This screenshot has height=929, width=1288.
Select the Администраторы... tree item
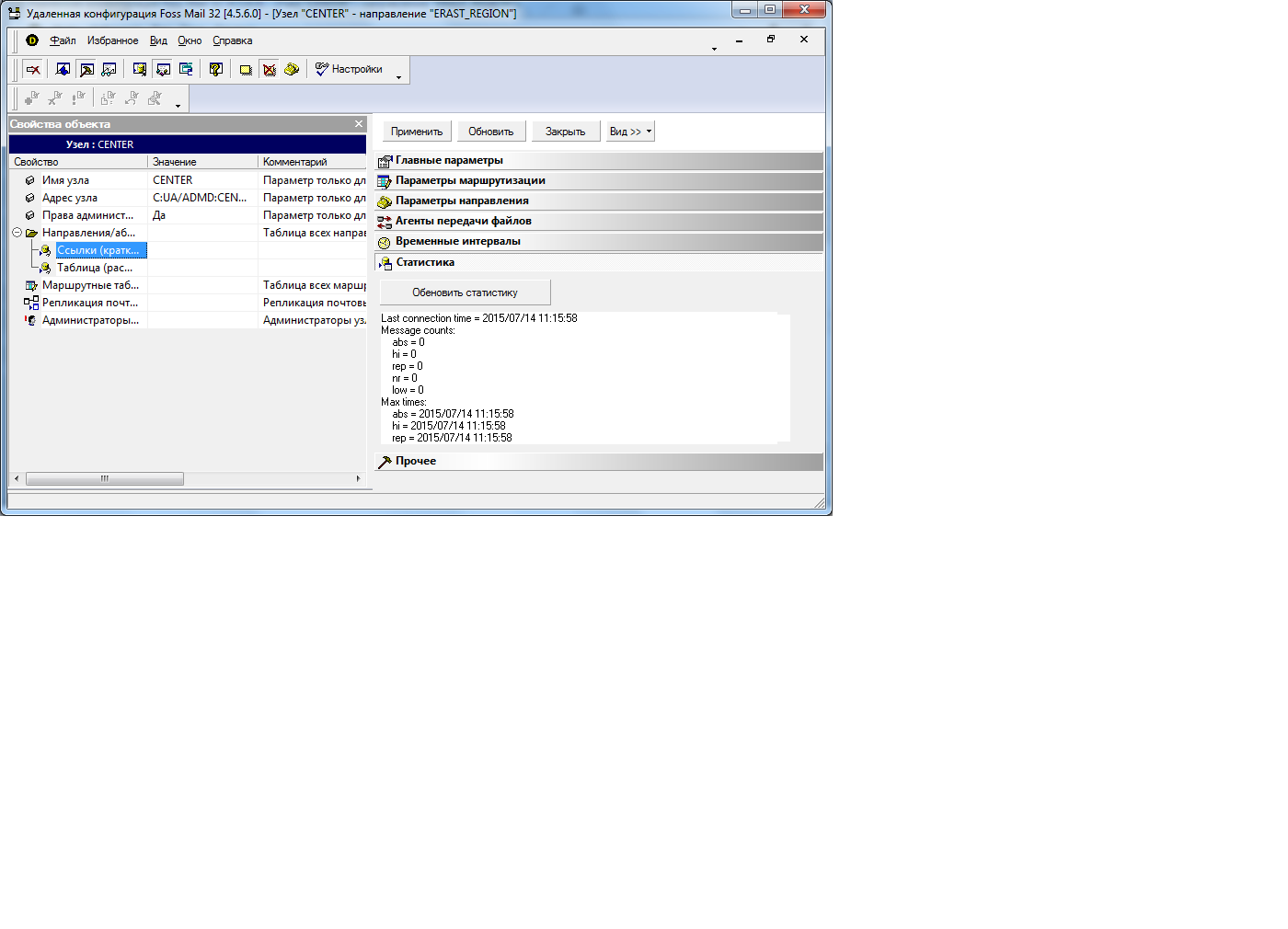coord(90,320)
